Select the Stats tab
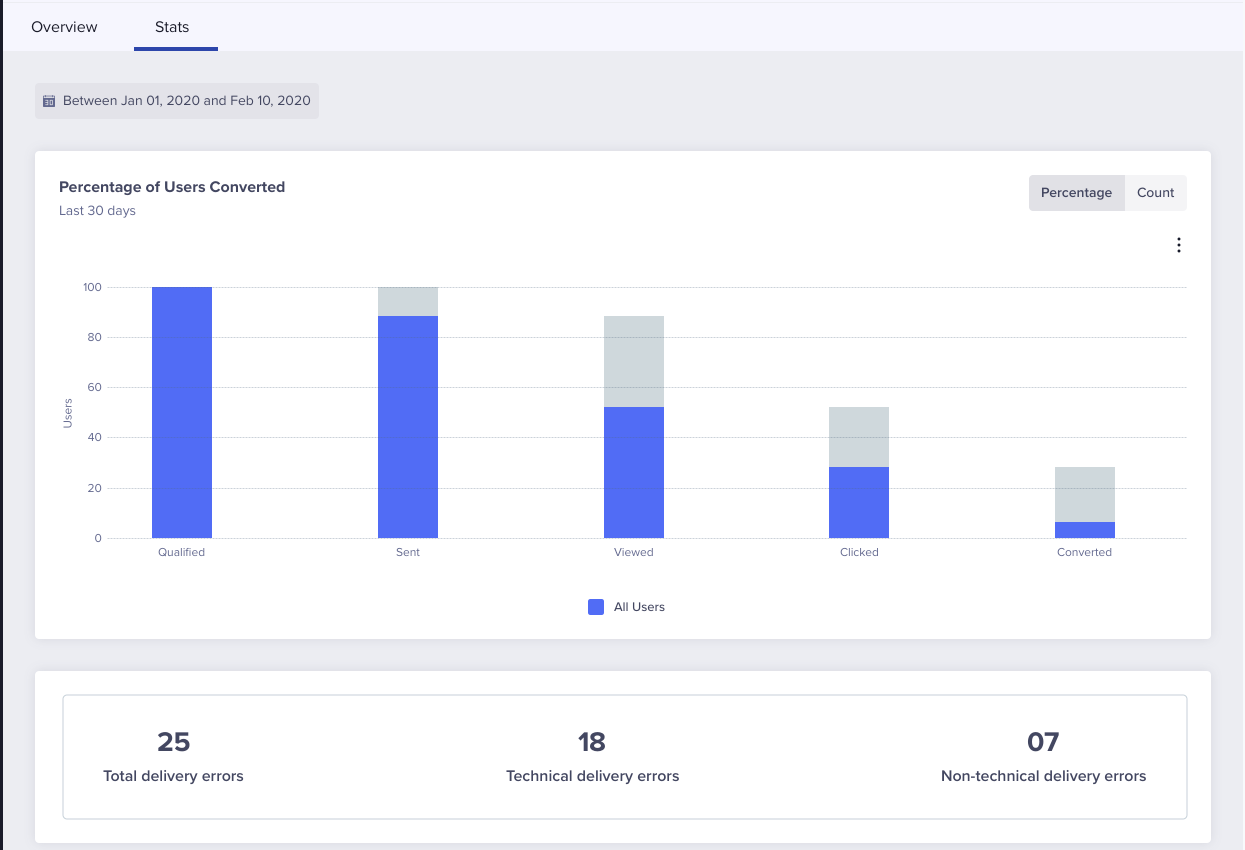Image resolution: width=1245 pixels, height=850 pixels. pos(172,27)
